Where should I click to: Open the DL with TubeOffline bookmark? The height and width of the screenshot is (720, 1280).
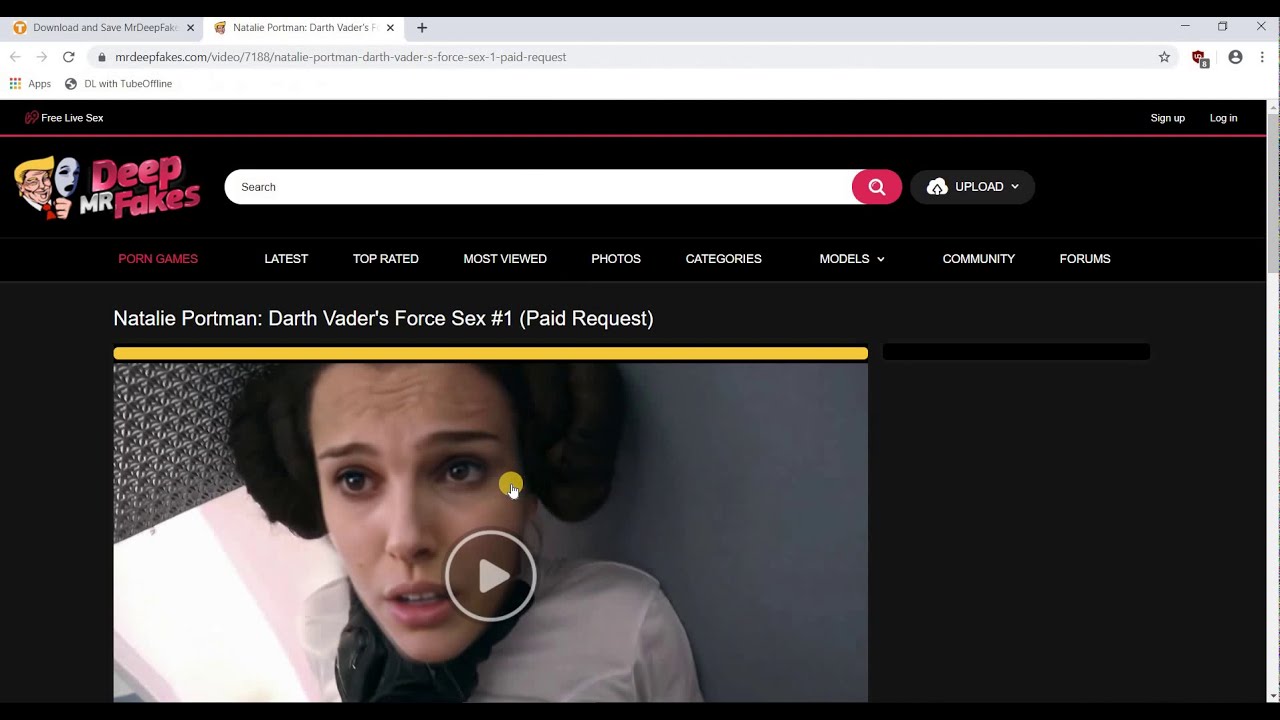point(118,84)
